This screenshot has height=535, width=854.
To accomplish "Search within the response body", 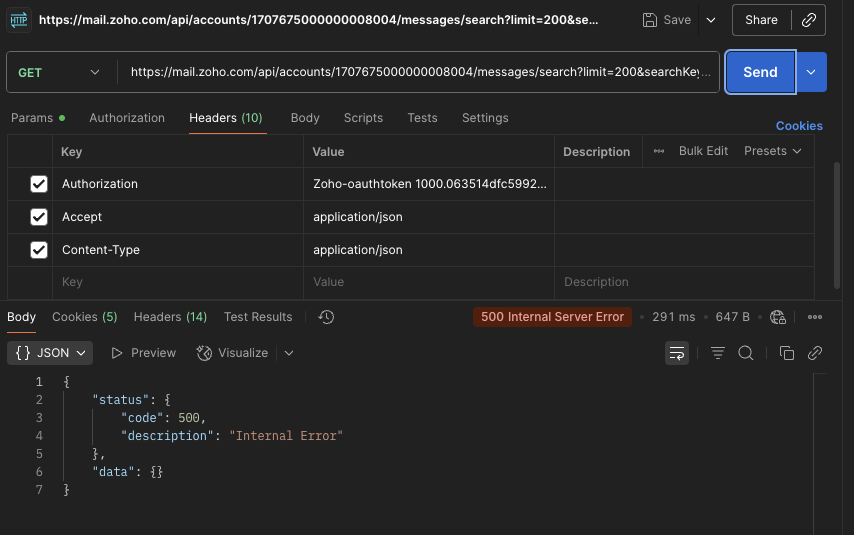I will point(746,353).
